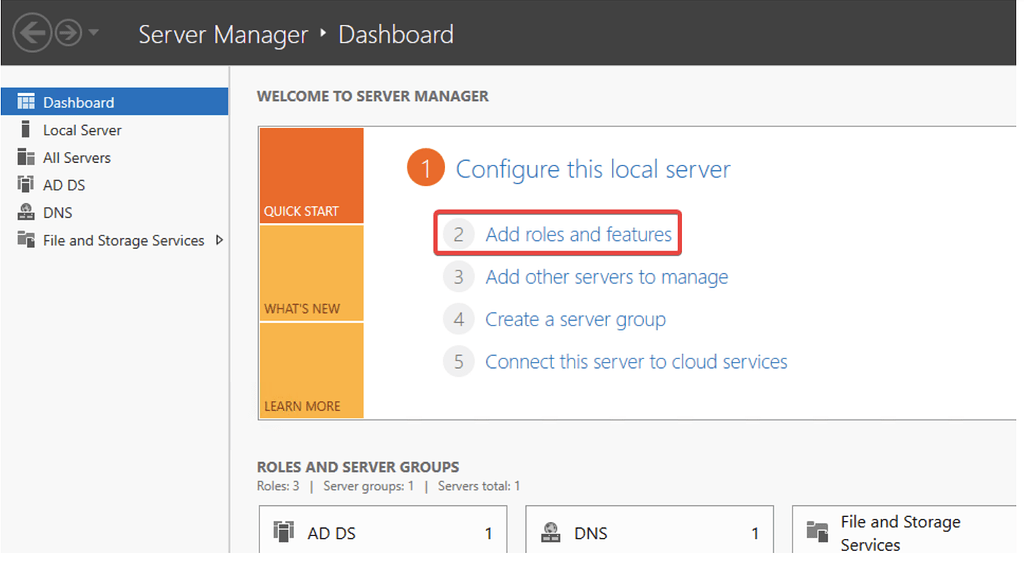
Task: Click the Add roles and features link
Action: click(x=578, y=234)
